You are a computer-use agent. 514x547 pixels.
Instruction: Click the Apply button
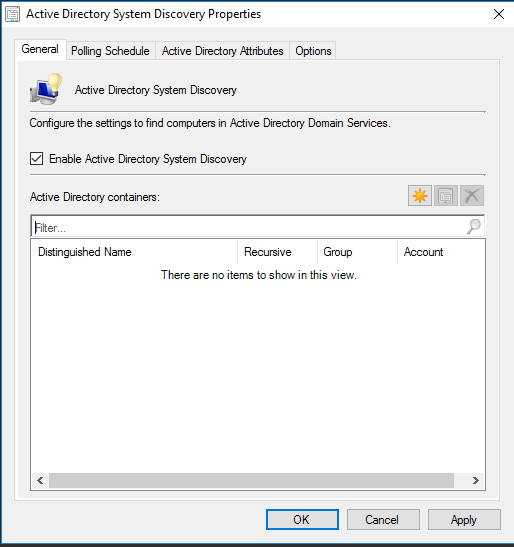[464, 519]
